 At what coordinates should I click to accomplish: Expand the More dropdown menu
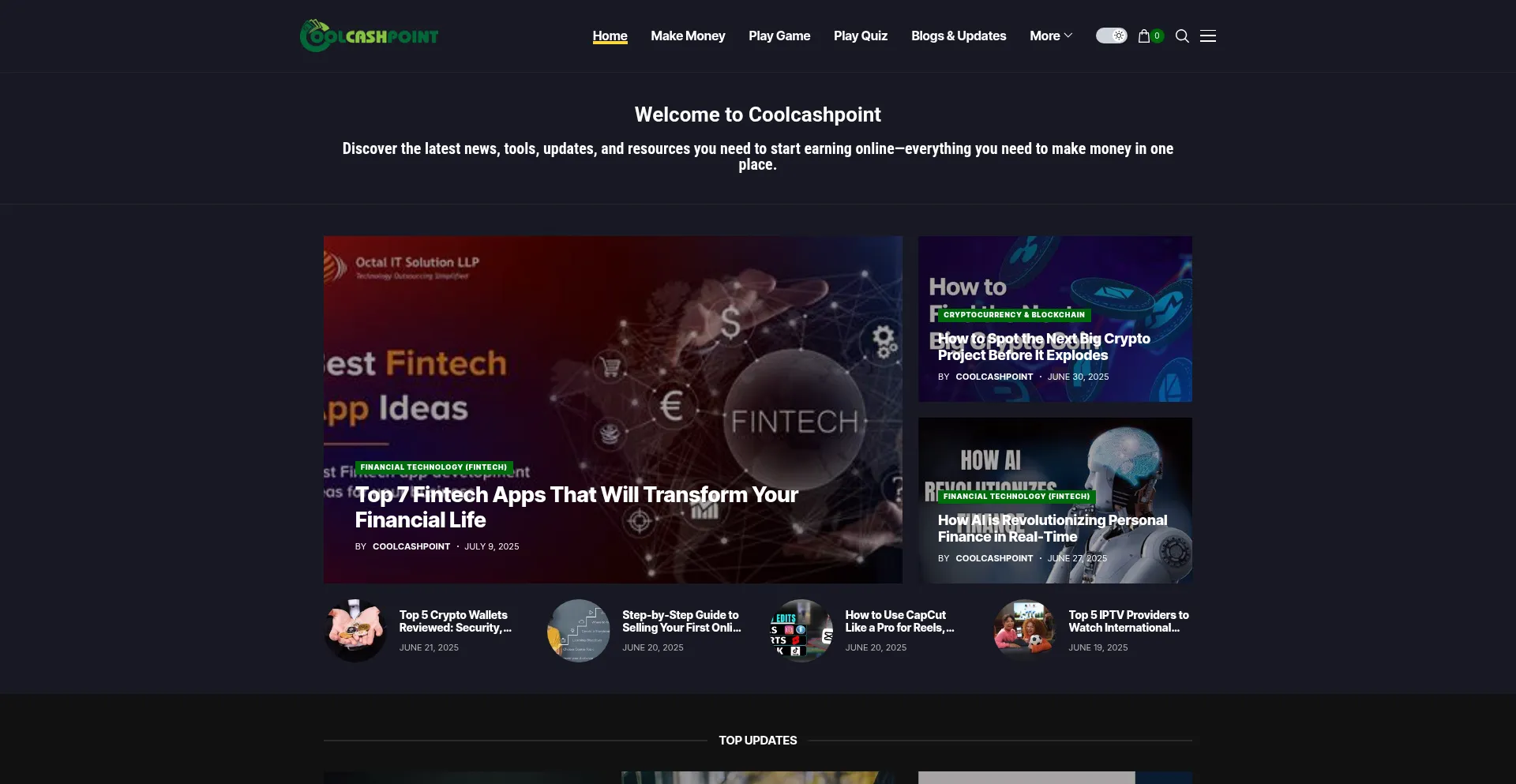pyautogui.click(x=1051, y=36)
